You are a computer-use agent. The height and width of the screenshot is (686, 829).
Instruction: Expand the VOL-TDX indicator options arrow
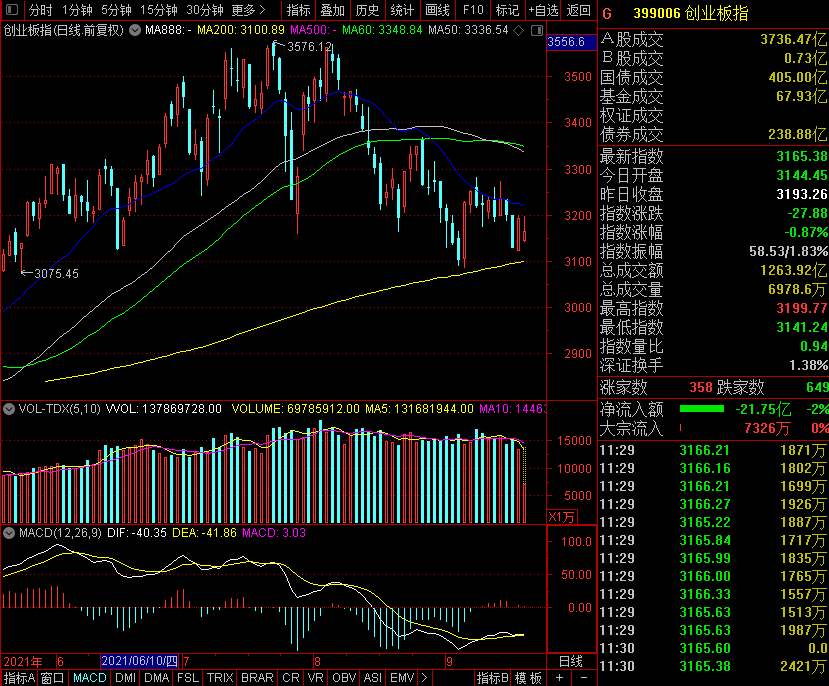[8, 409]
